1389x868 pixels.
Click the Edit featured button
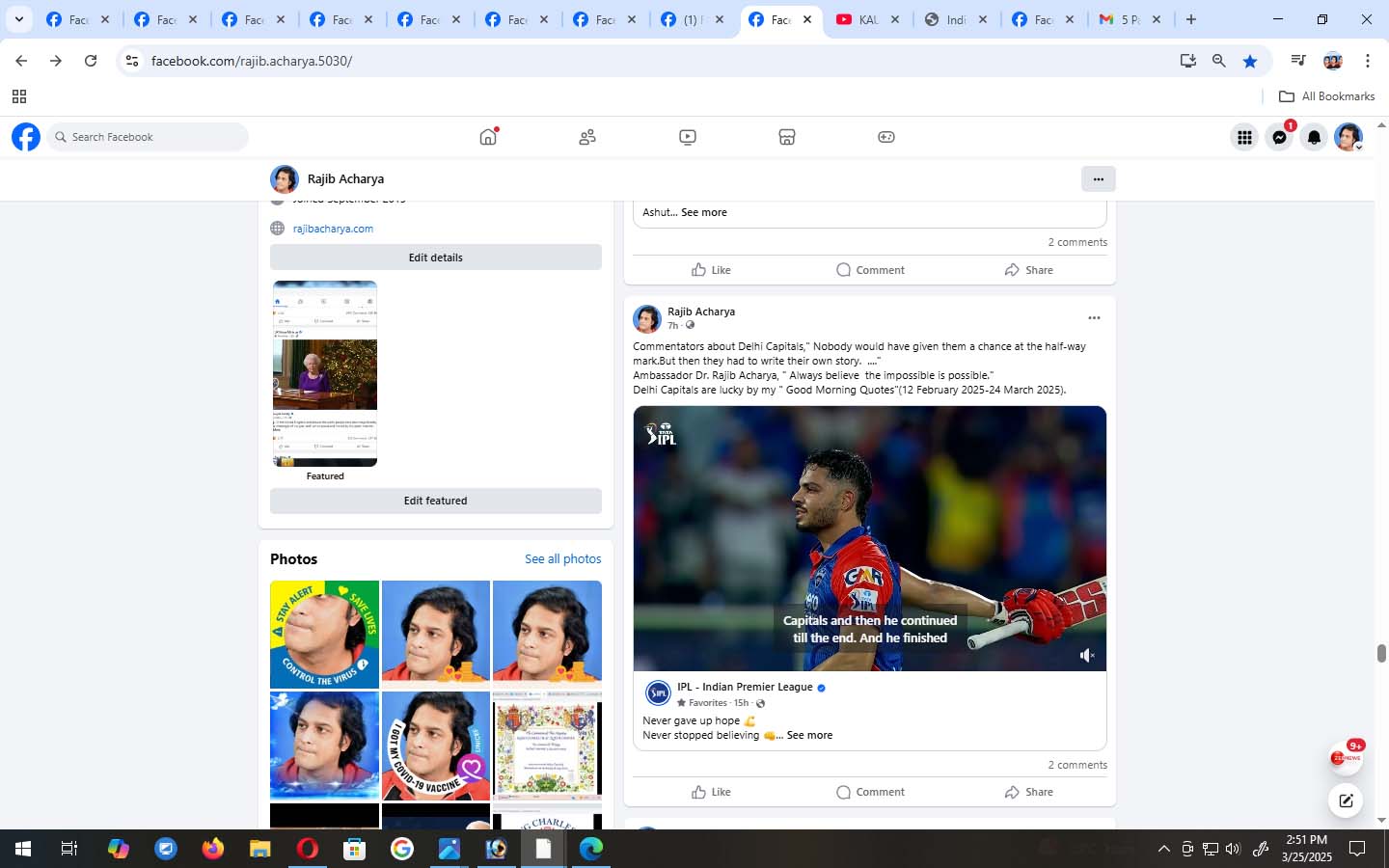[x=436, y=501]
